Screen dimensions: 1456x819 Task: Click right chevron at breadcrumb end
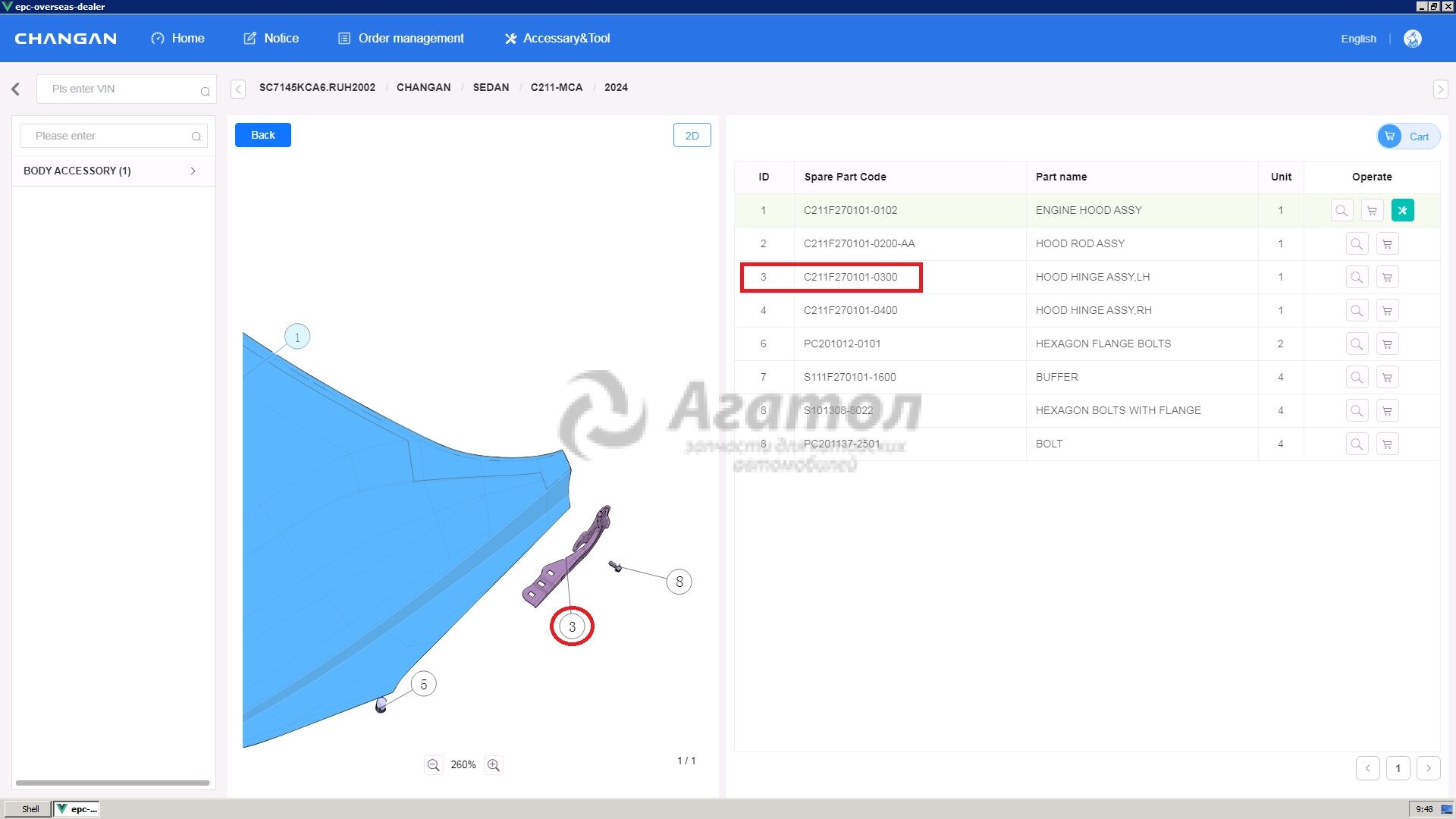pos(1440,89)
